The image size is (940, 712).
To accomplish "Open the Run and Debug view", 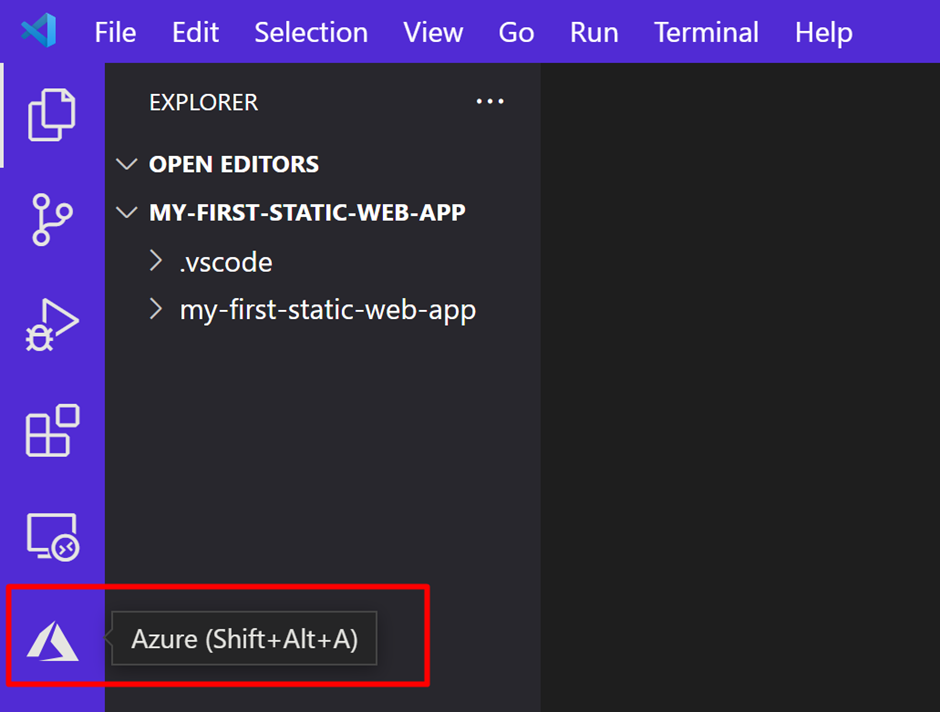I will 52,324.
